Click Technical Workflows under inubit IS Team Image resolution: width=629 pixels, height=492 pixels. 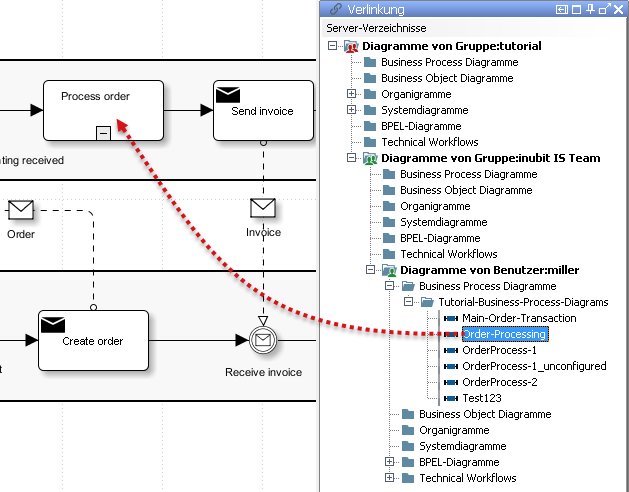(449, 254)
